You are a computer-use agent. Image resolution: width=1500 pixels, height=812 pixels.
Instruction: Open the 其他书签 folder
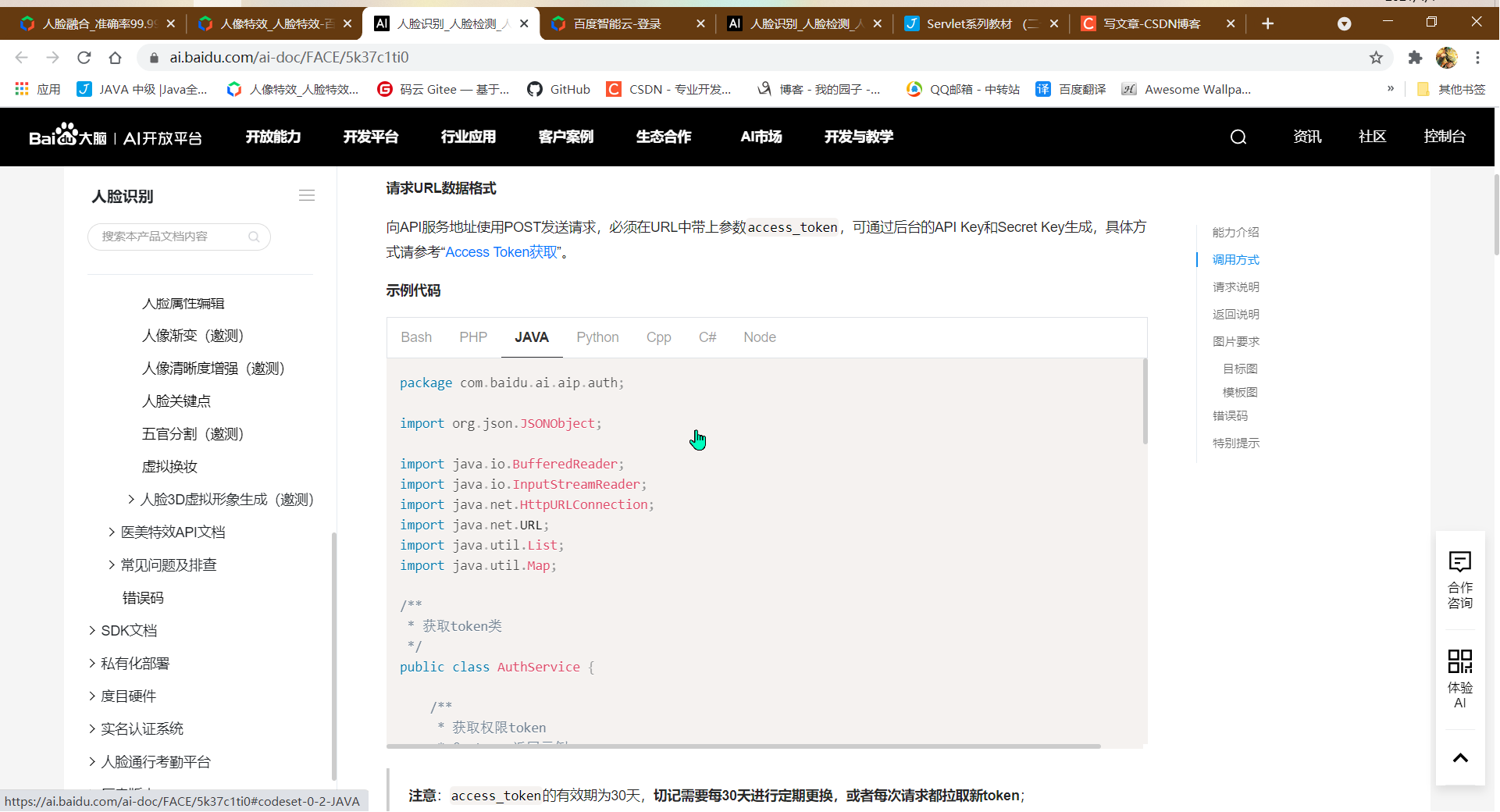1451,89
